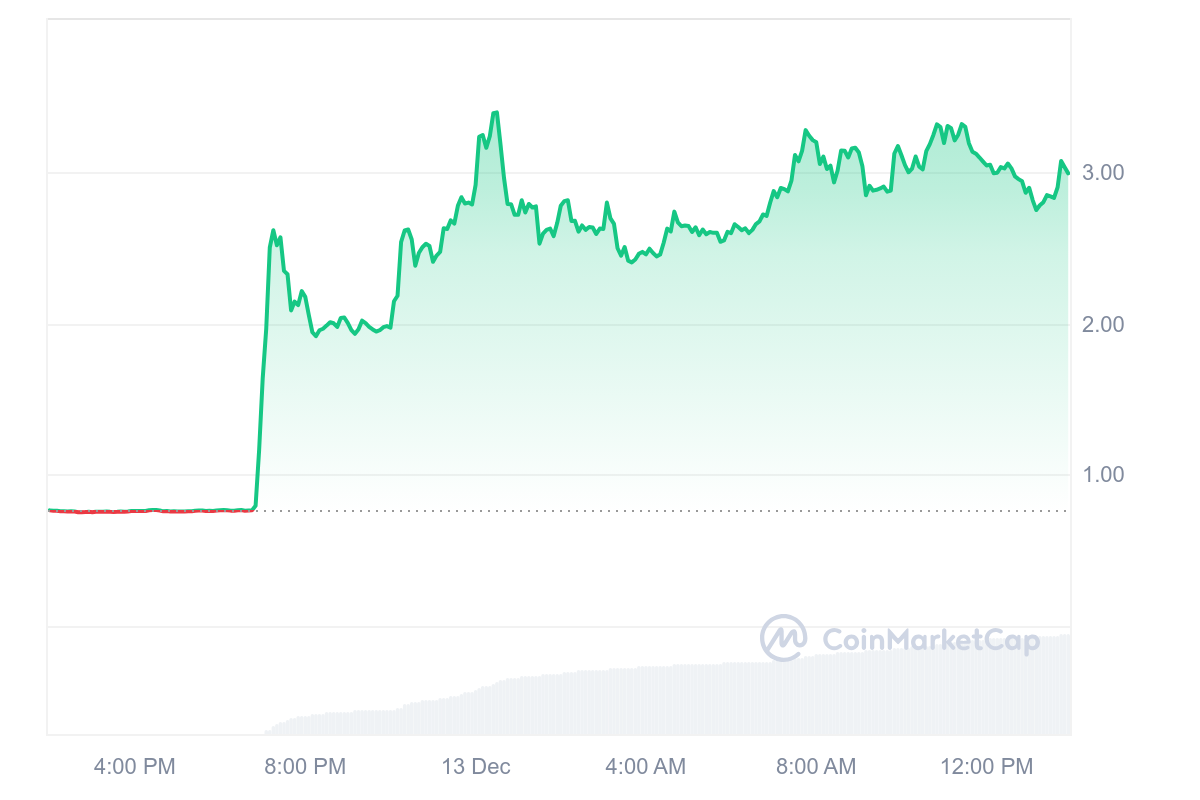Screen dimensions: 1200x800
Task: Click the right end of the green price line
Action: [1068, 173]
